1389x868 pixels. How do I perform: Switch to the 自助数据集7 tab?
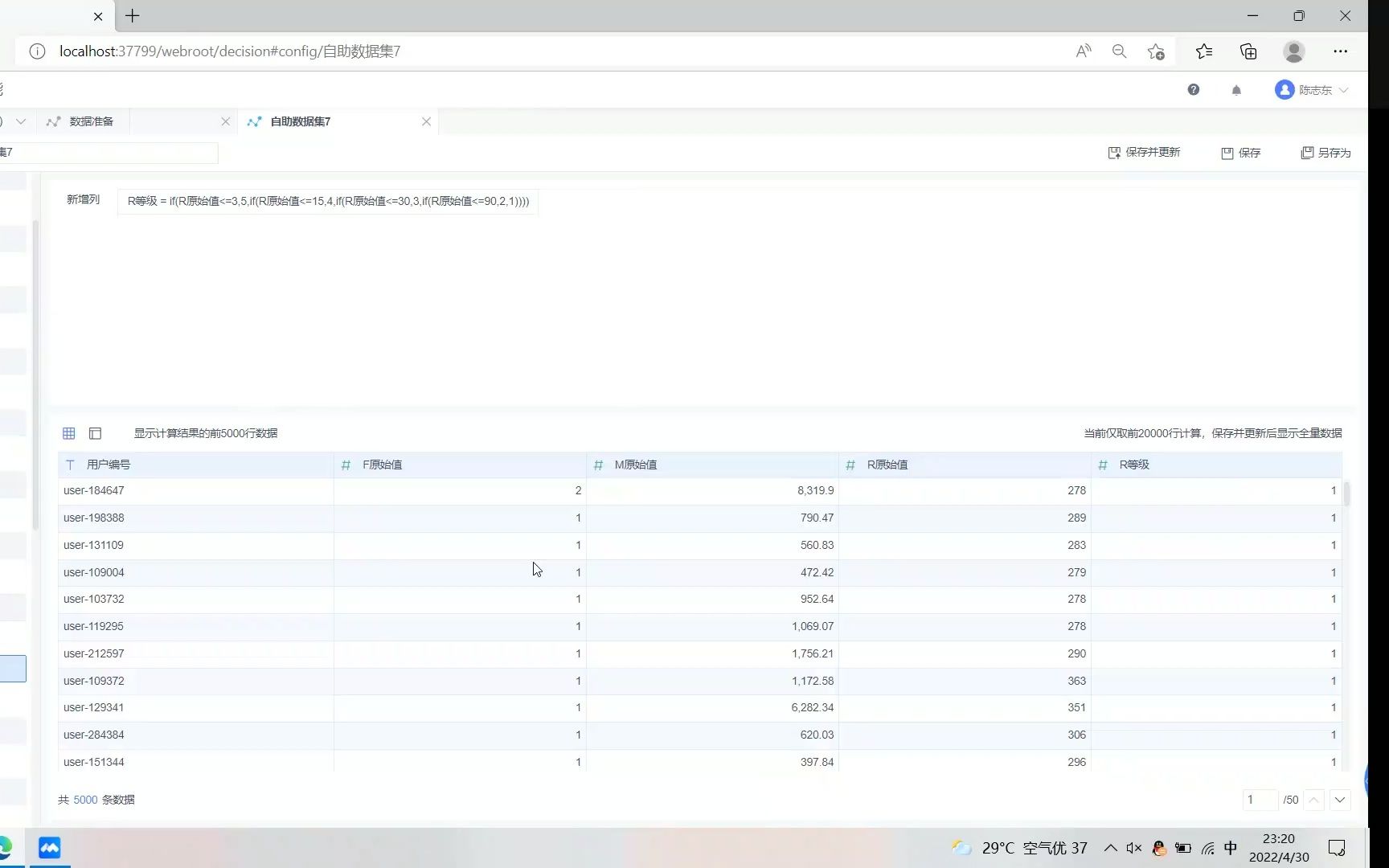(x=300, y=121)
